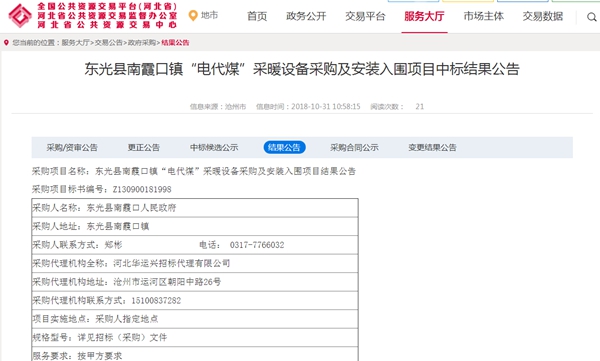This screenshot has width=600, height=361.
Task: Click the 采购人地址 table row
Action: (x=195, y=226)
